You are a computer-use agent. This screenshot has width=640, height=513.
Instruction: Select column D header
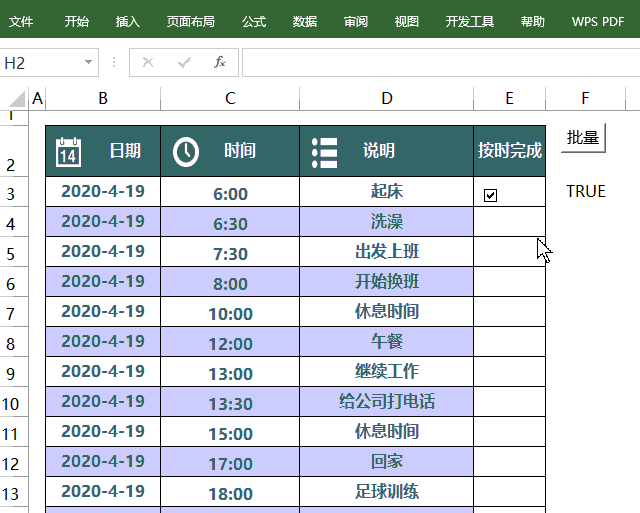coord(387,98)
